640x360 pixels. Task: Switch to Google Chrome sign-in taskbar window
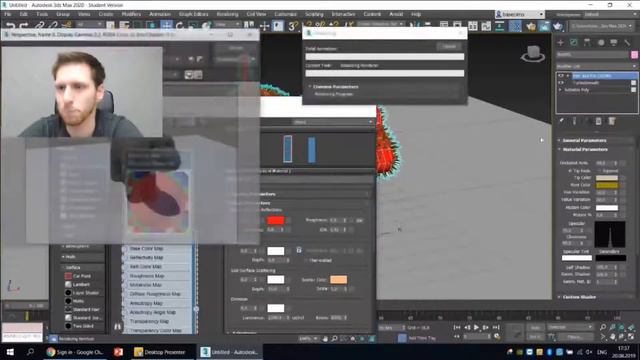pos(75,352)
